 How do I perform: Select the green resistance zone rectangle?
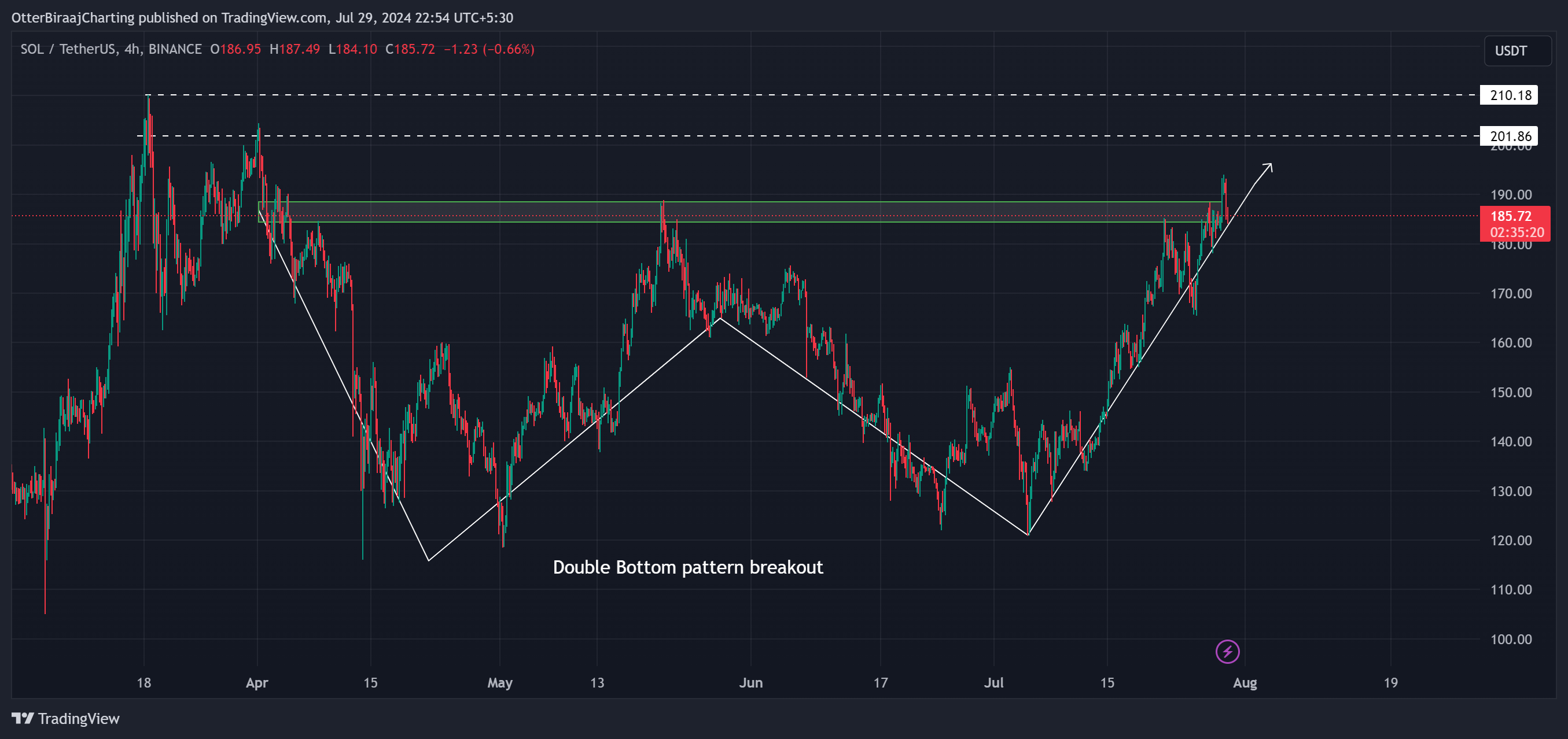739,212
